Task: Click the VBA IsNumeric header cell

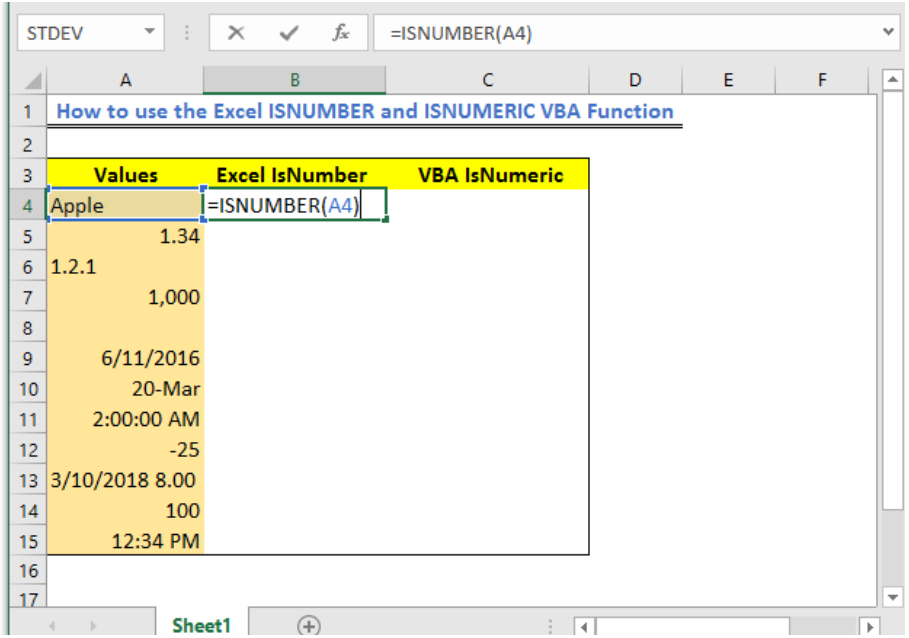Action: (x=490, y=175)
